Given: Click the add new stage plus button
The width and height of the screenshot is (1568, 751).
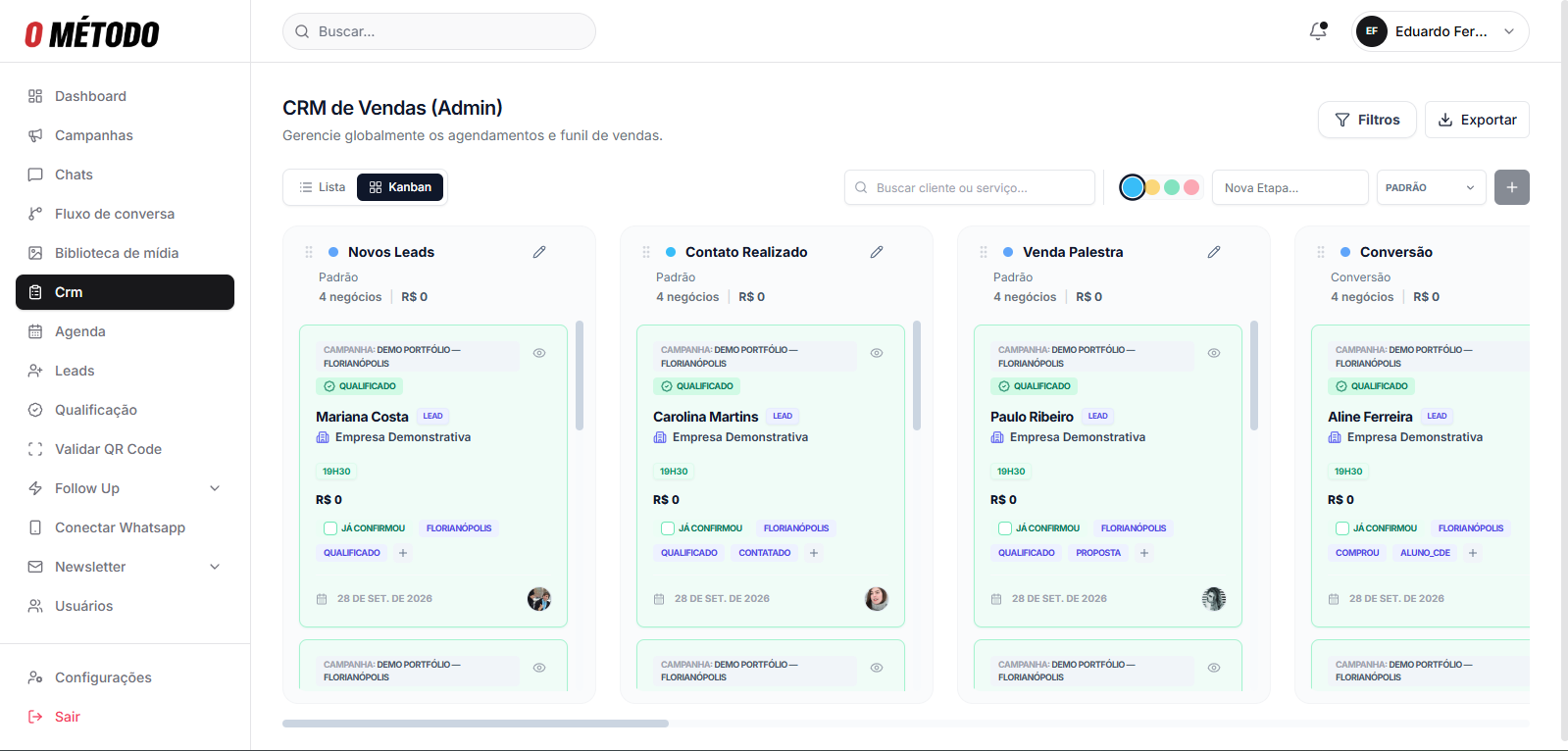Looking at the screenshot, I should (1512, 187).
